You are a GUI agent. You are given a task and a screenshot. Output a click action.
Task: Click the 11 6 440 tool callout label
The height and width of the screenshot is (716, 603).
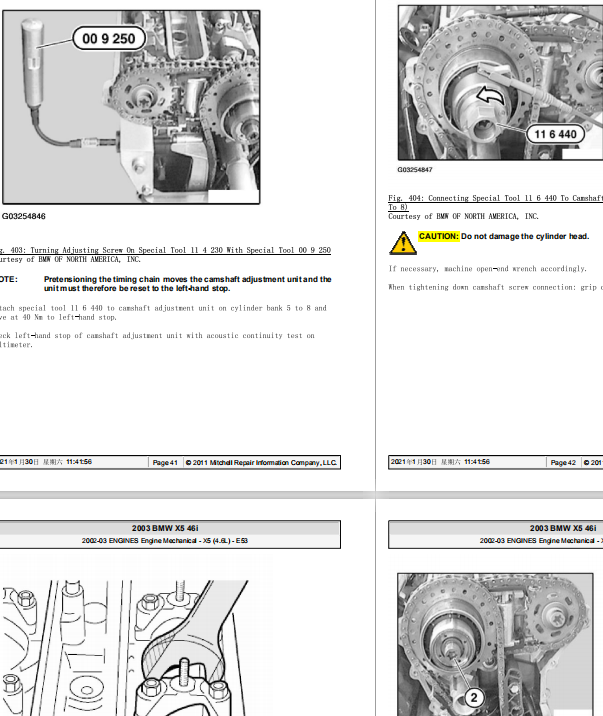tap(555, 134)
